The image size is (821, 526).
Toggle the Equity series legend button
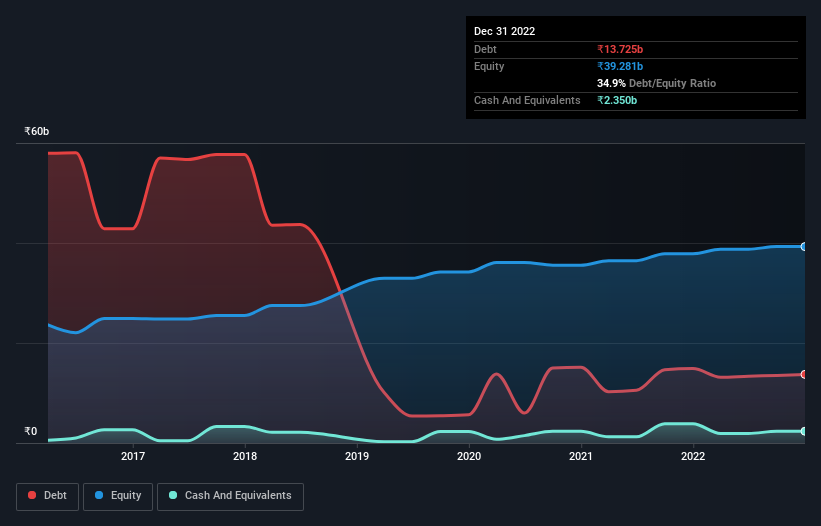tap(118, 496)
